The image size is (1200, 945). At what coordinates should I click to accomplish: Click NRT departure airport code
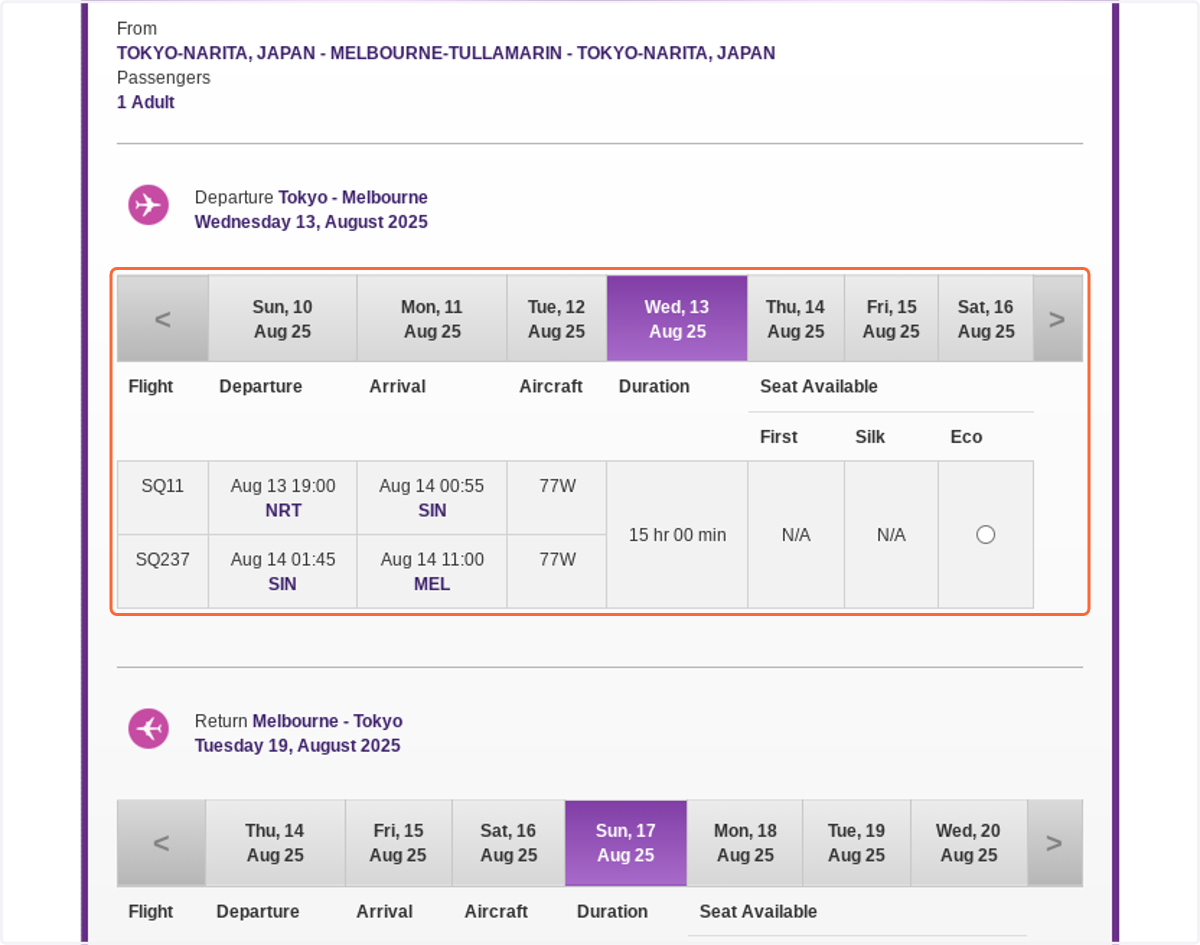tap(283, 511)
